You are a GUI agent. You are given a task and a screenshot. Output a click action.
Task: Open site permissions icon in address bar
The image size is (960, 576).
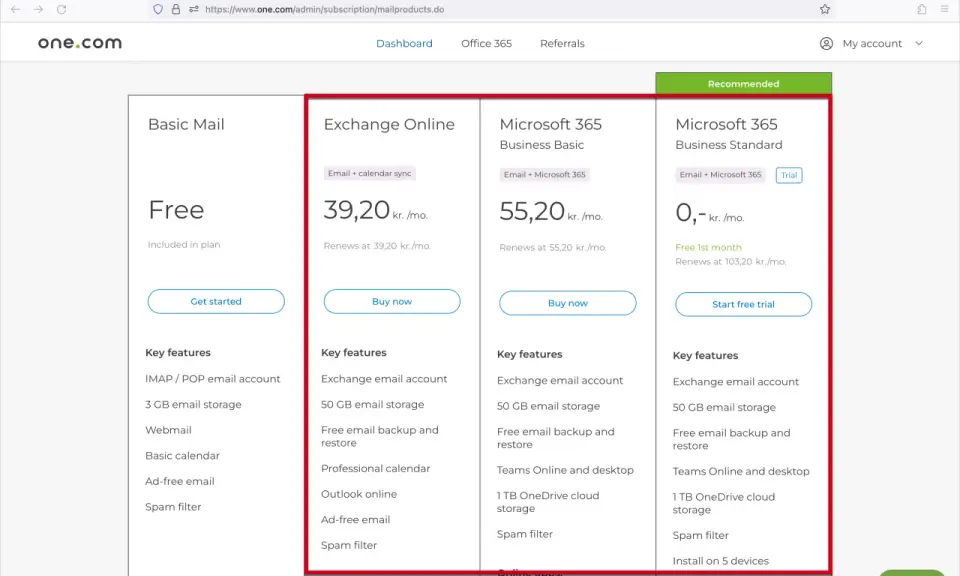pos(193,9)
